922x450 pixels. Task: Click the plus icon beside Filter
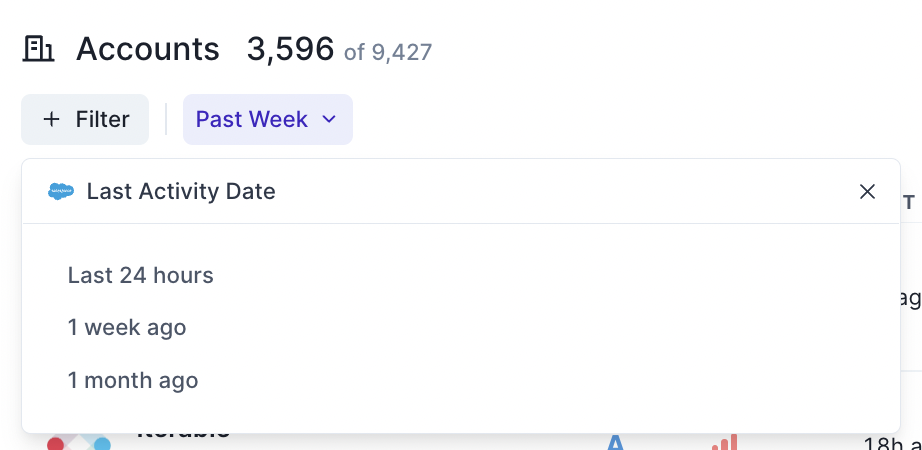(52, 120)
